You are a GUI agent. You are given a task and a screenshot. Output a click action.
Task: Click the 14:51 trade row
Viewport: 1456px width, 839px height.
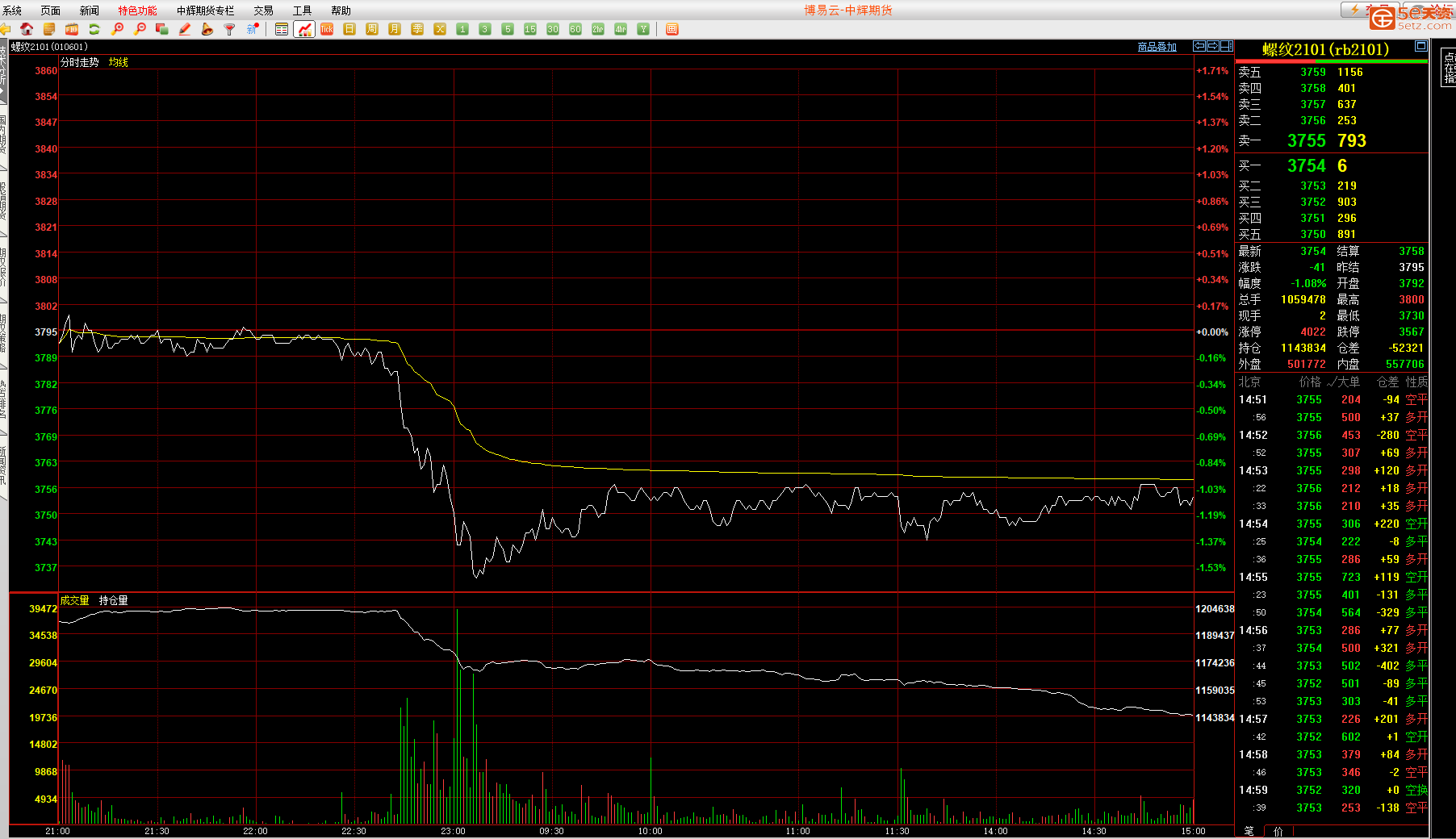tap(1333, 399)
